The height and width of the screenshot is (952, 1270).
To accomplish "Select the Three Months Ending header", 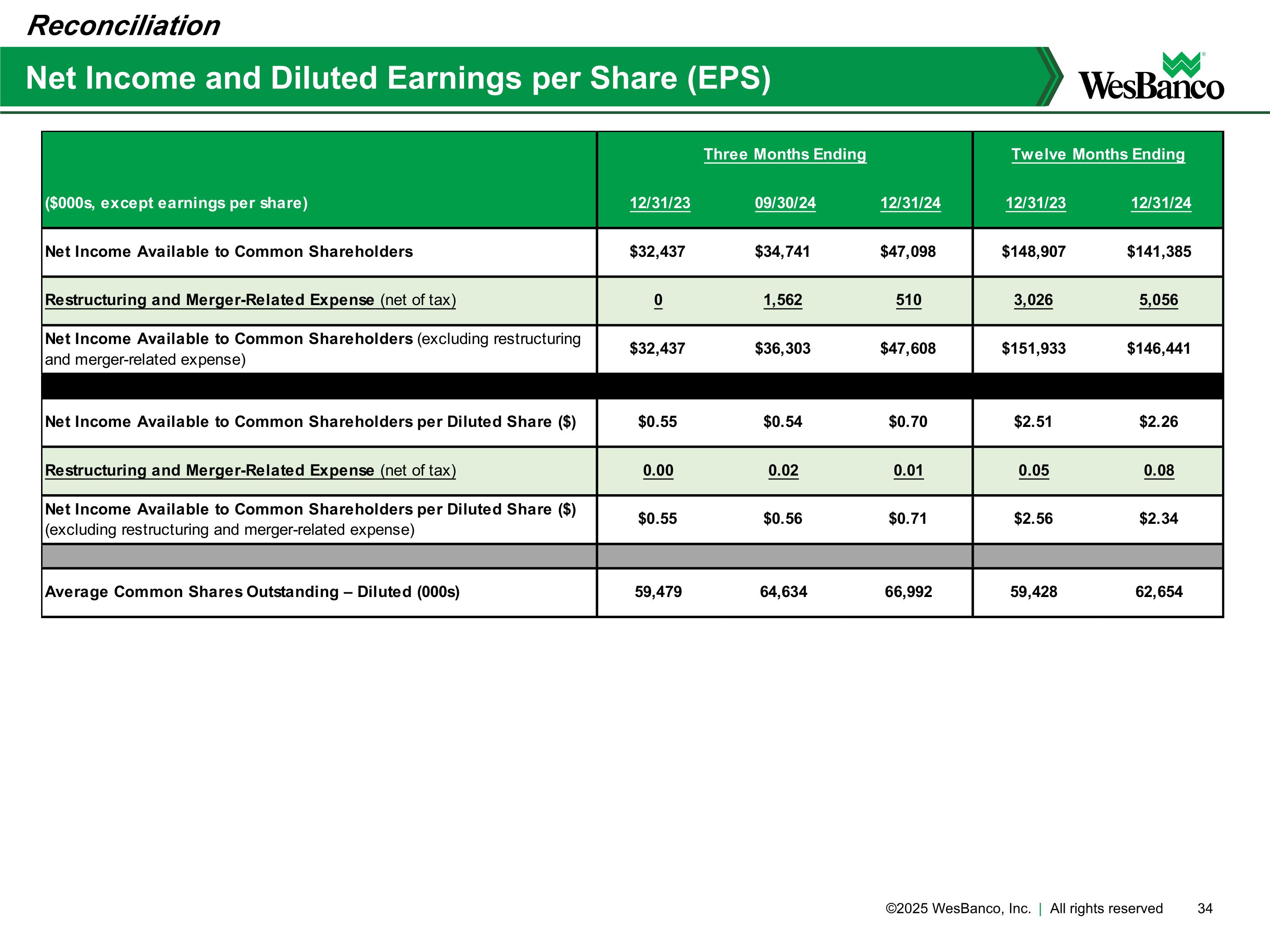I will (785, 154).
